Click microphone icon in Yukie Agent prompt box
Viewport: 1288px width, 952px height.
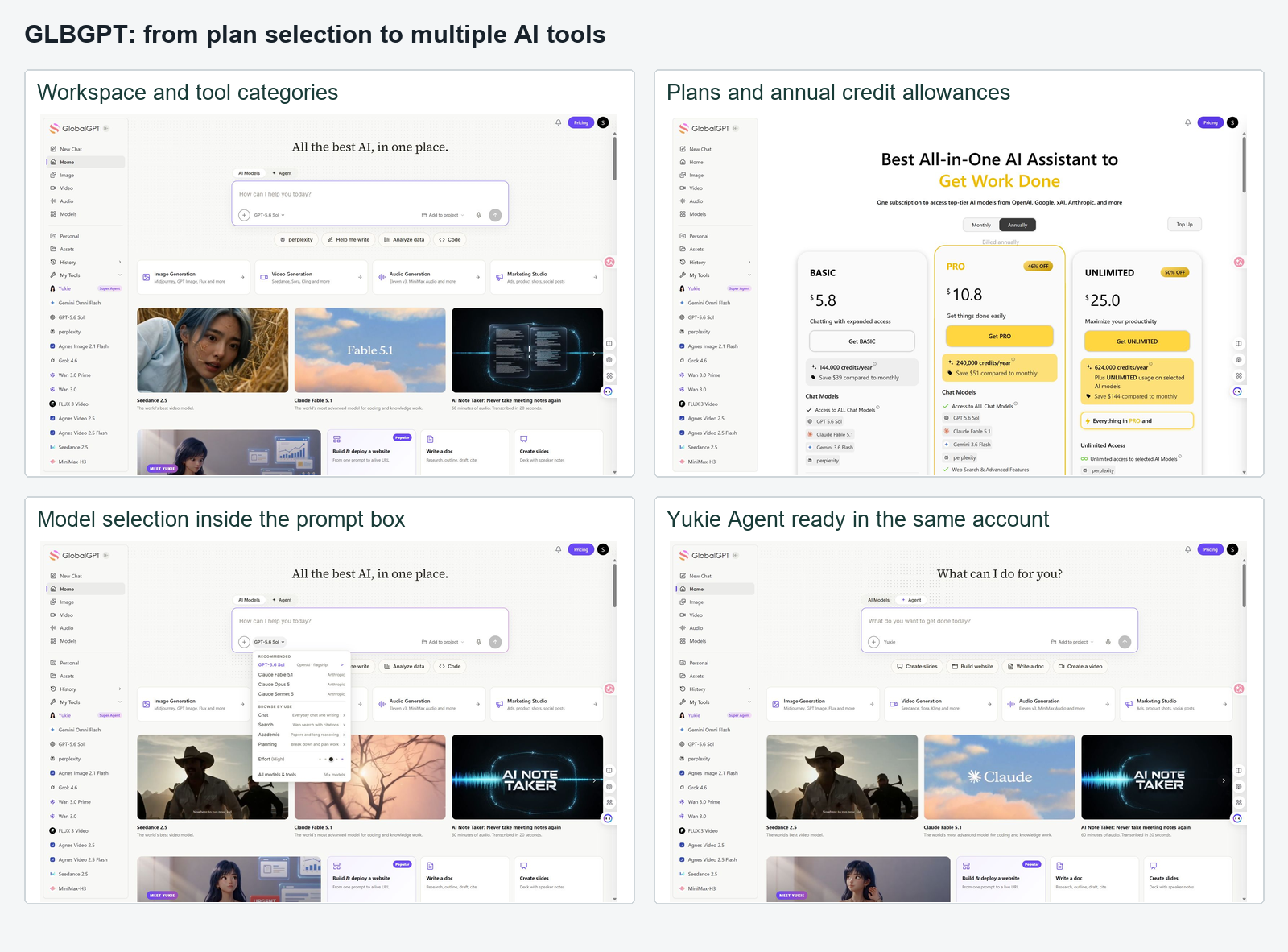click(x=1108, y=642)
